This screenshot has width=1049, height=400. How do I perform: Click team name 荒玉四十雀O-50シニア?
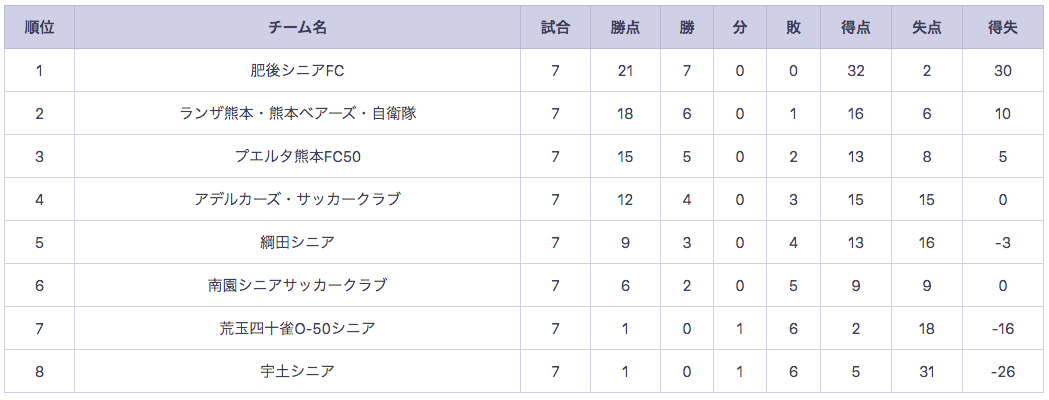point(298,328)
